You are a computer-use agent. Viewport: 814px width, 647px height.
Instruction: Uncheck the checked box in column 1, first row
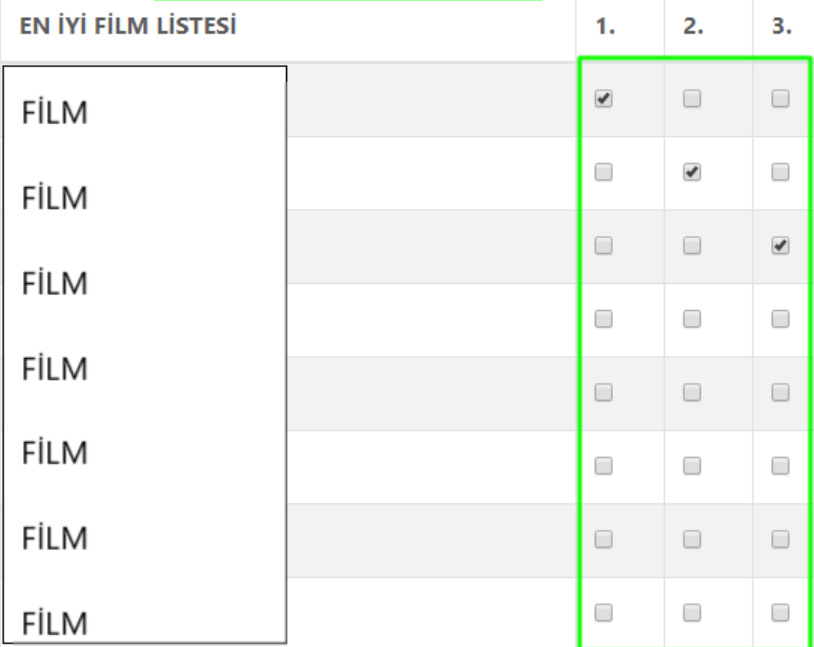(x=602, y=99)
